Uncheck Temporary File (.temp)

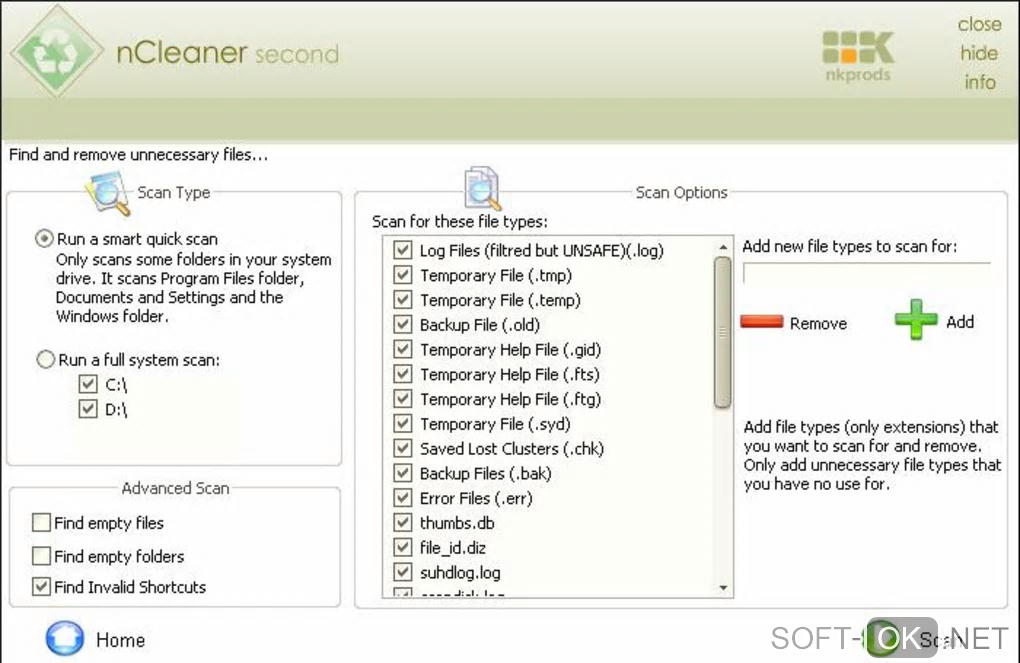(403, 299)
